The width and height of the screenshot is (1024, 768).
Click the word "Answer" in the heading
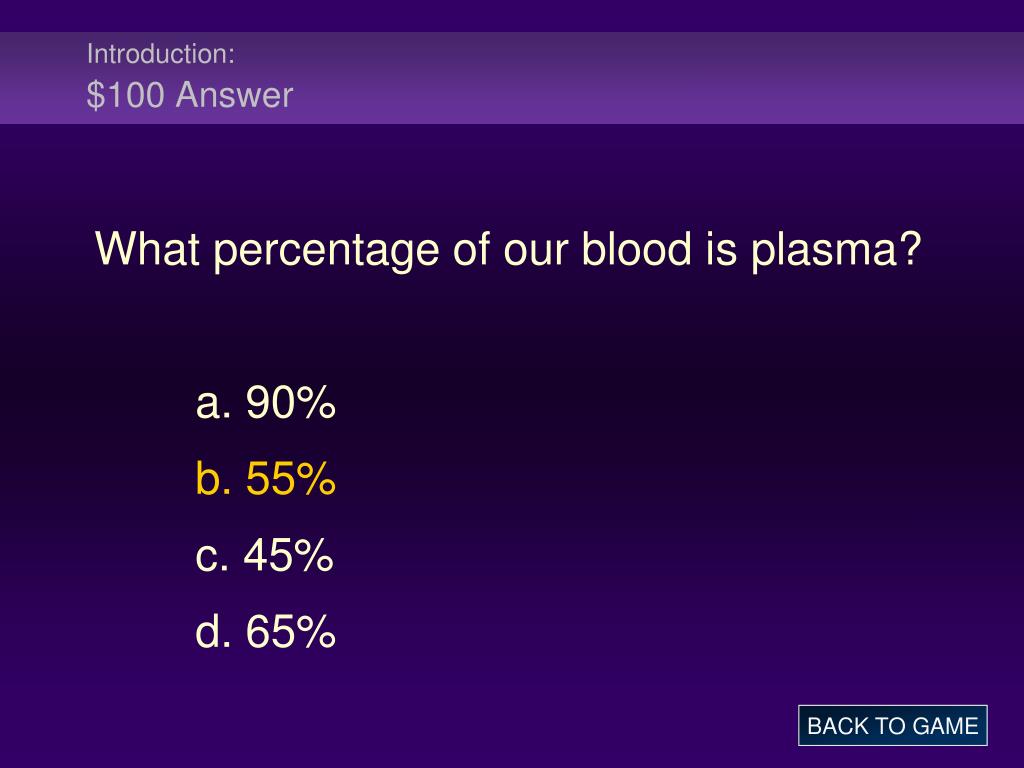[234, 95]
